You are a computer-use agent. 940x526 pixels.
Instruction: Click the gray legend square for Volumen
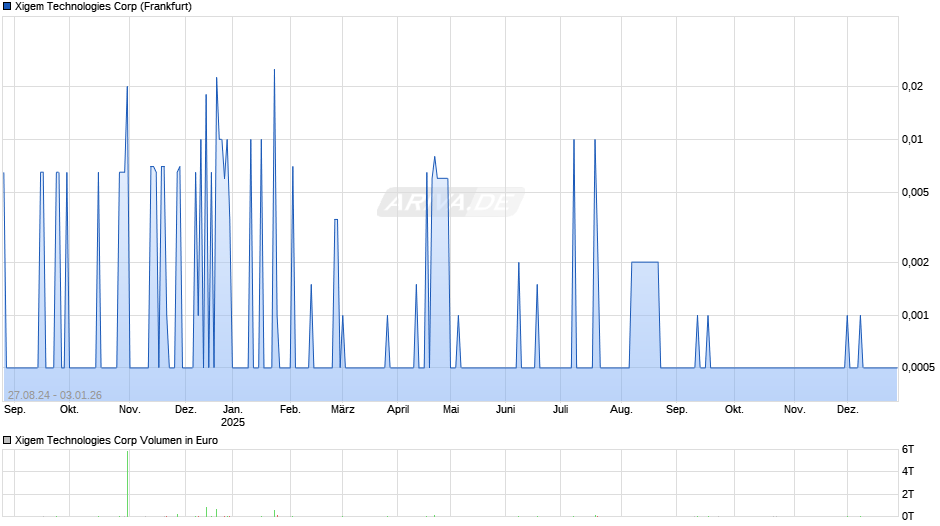click(7, 440)
